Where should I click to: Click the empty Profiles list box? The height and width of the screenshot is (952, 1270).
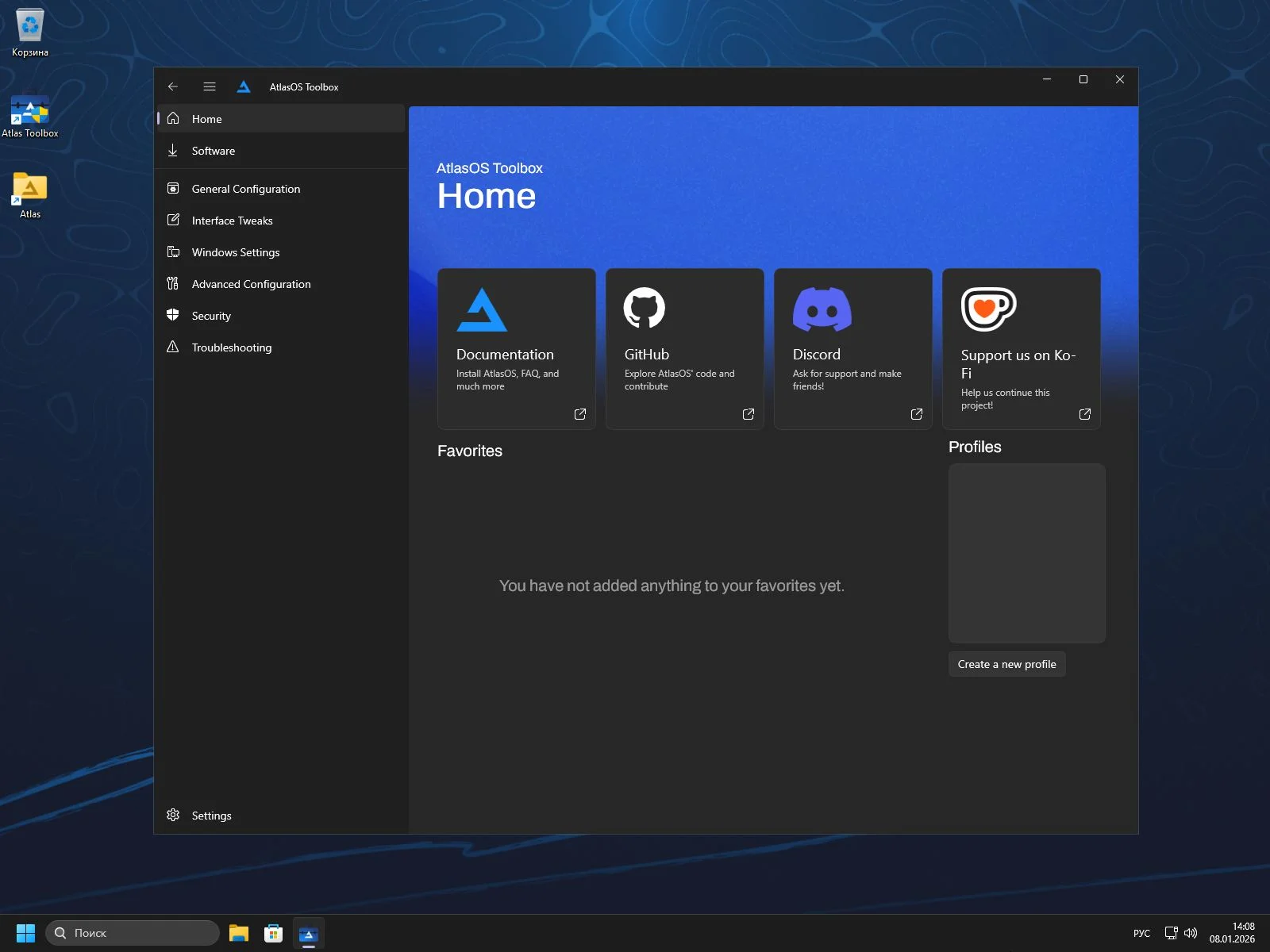(x=1026, y=553)
